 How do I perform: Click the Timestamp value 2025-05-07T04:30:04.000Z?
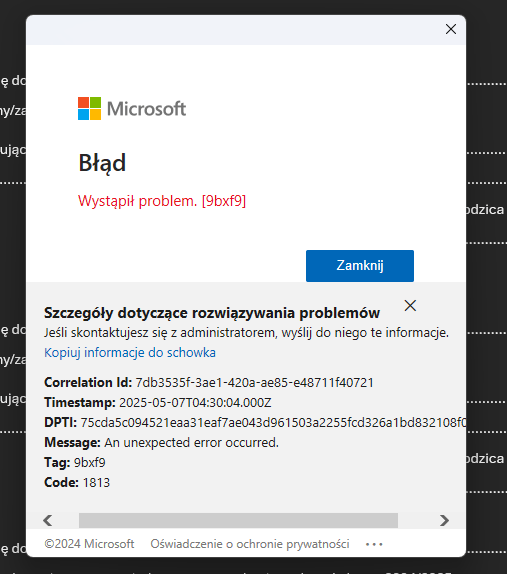pyautogui.click(x=195, y=403)
